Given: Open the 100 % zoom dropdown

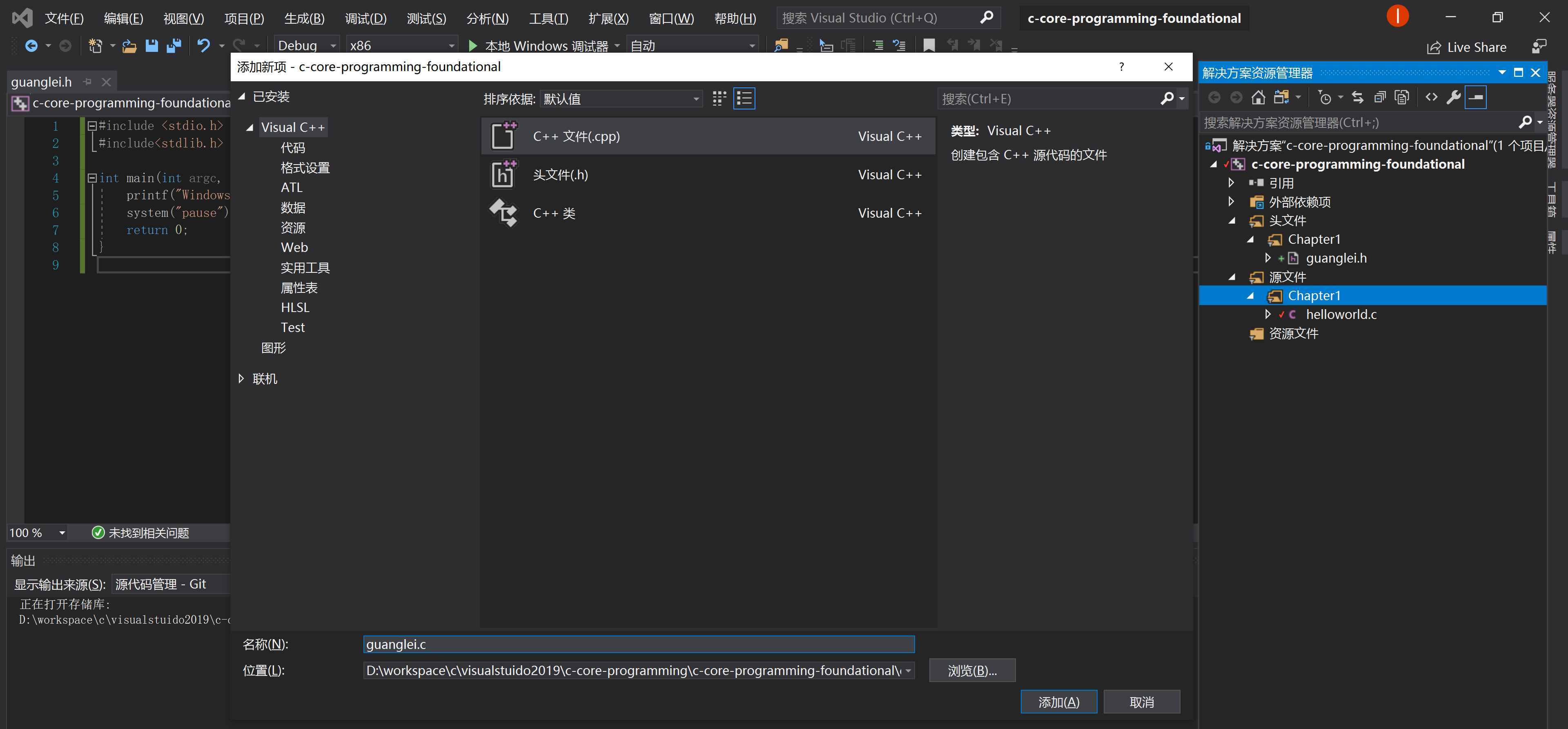Looking at the screenshot, I should click(62, 533).
